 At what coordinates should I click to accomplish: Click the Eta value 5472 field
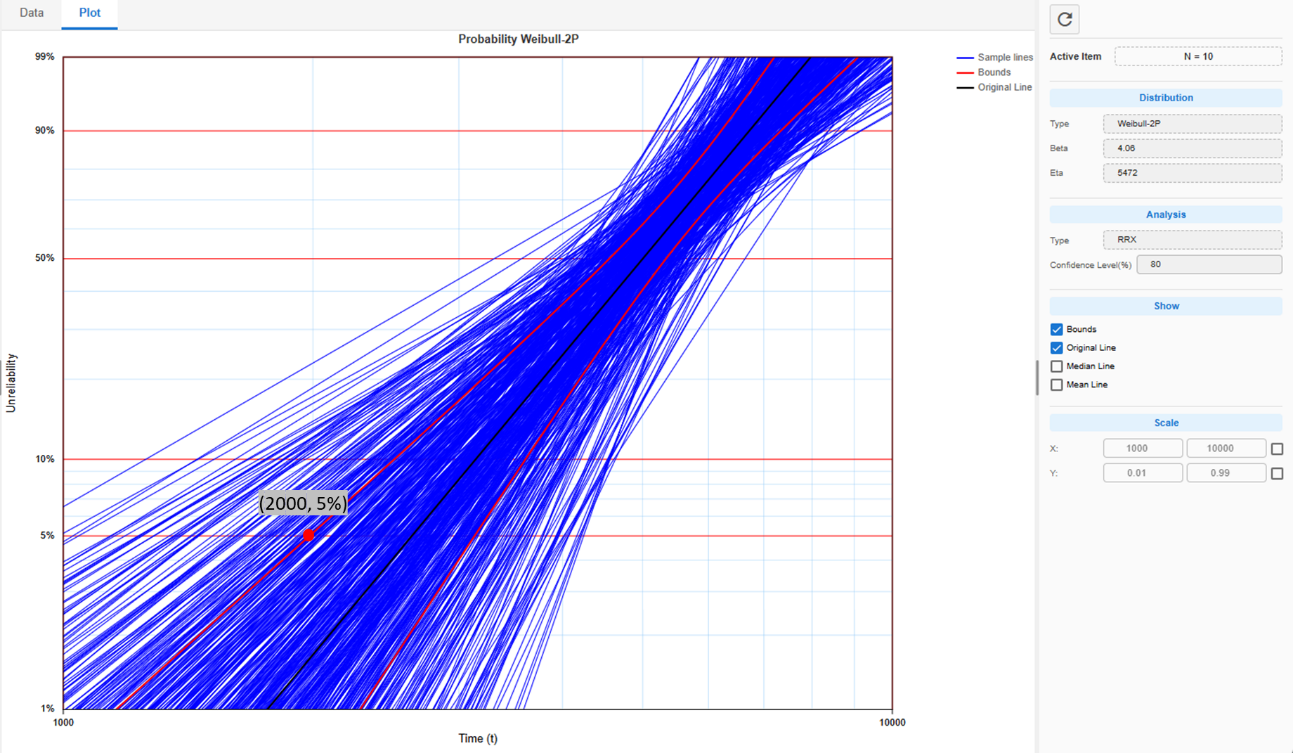[x=1192, y=173]
